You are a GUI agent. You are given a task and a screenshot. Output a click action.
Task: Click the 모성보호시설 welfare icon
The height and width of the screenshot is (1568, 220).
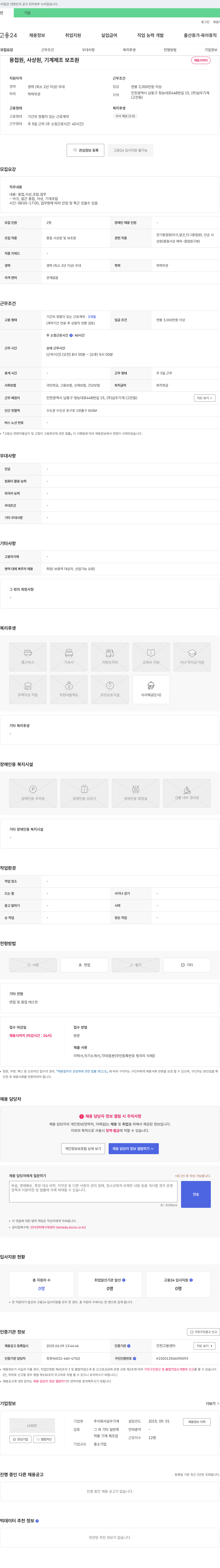110,690
